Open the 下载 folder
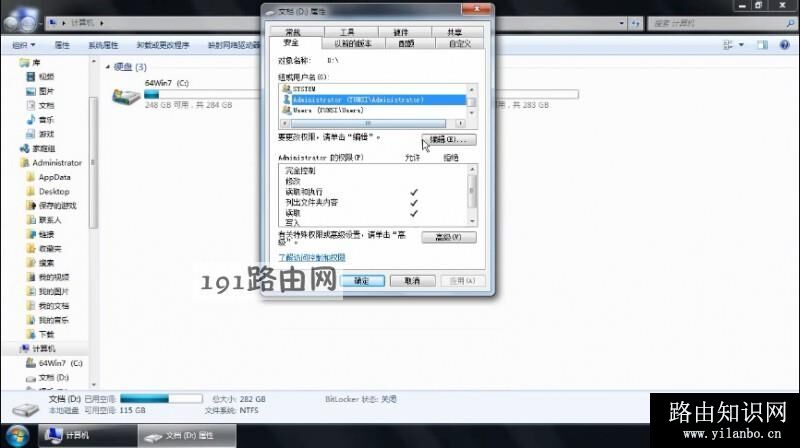The width and height of the screenshot is (800, 448). (x=46, y=334)
